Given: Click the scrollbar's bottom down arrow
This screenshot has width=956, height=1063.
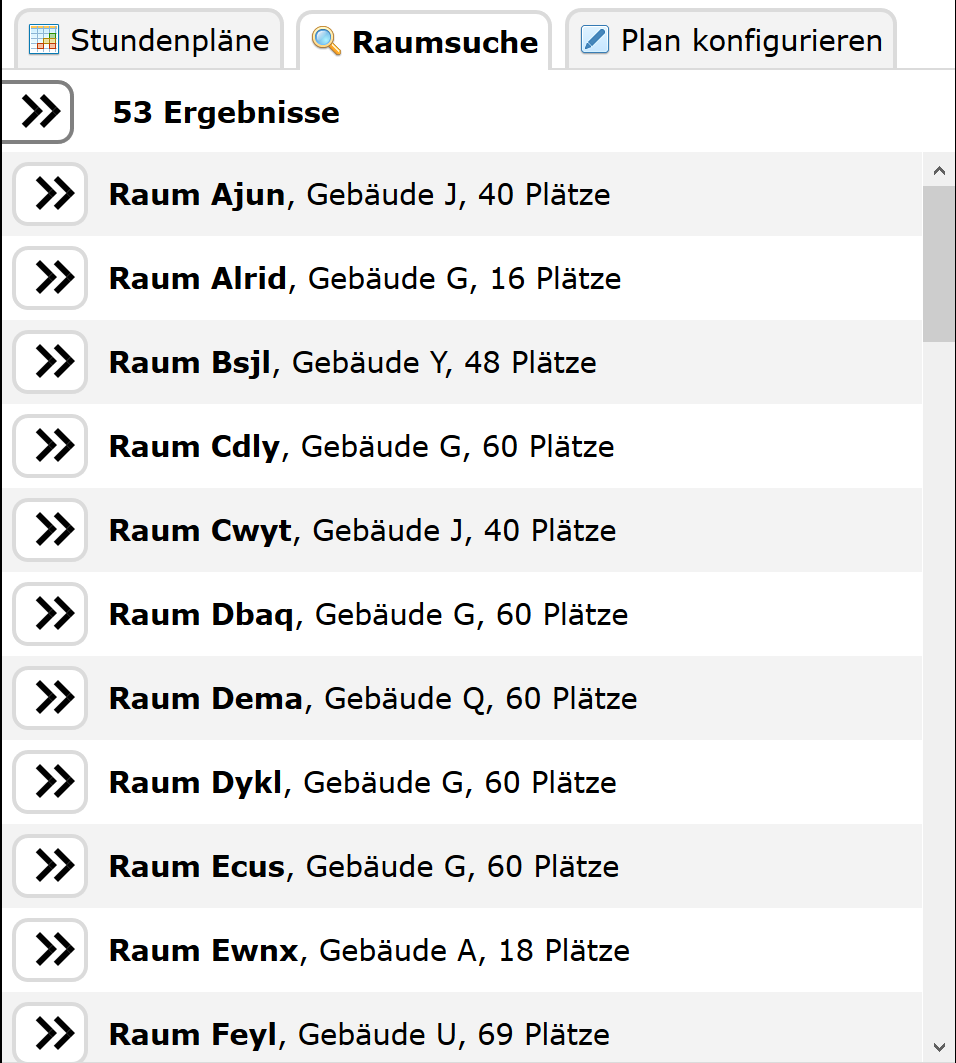Looking at the screenshot, I should point(939,1047).
